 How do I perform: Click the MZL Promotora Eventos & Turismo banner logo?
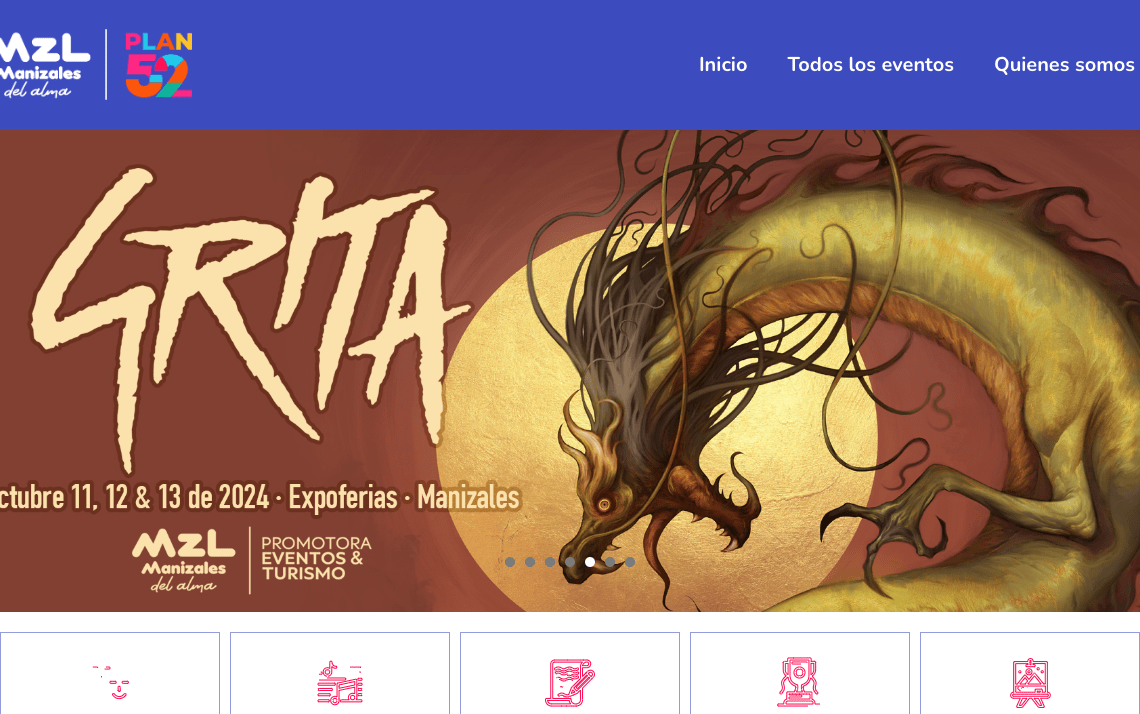252,561
